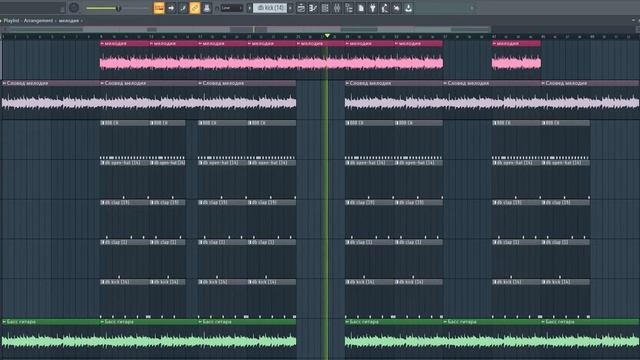Open the db kick (14) pattern selector
This screenshot has height=360, width=640.
270,8
